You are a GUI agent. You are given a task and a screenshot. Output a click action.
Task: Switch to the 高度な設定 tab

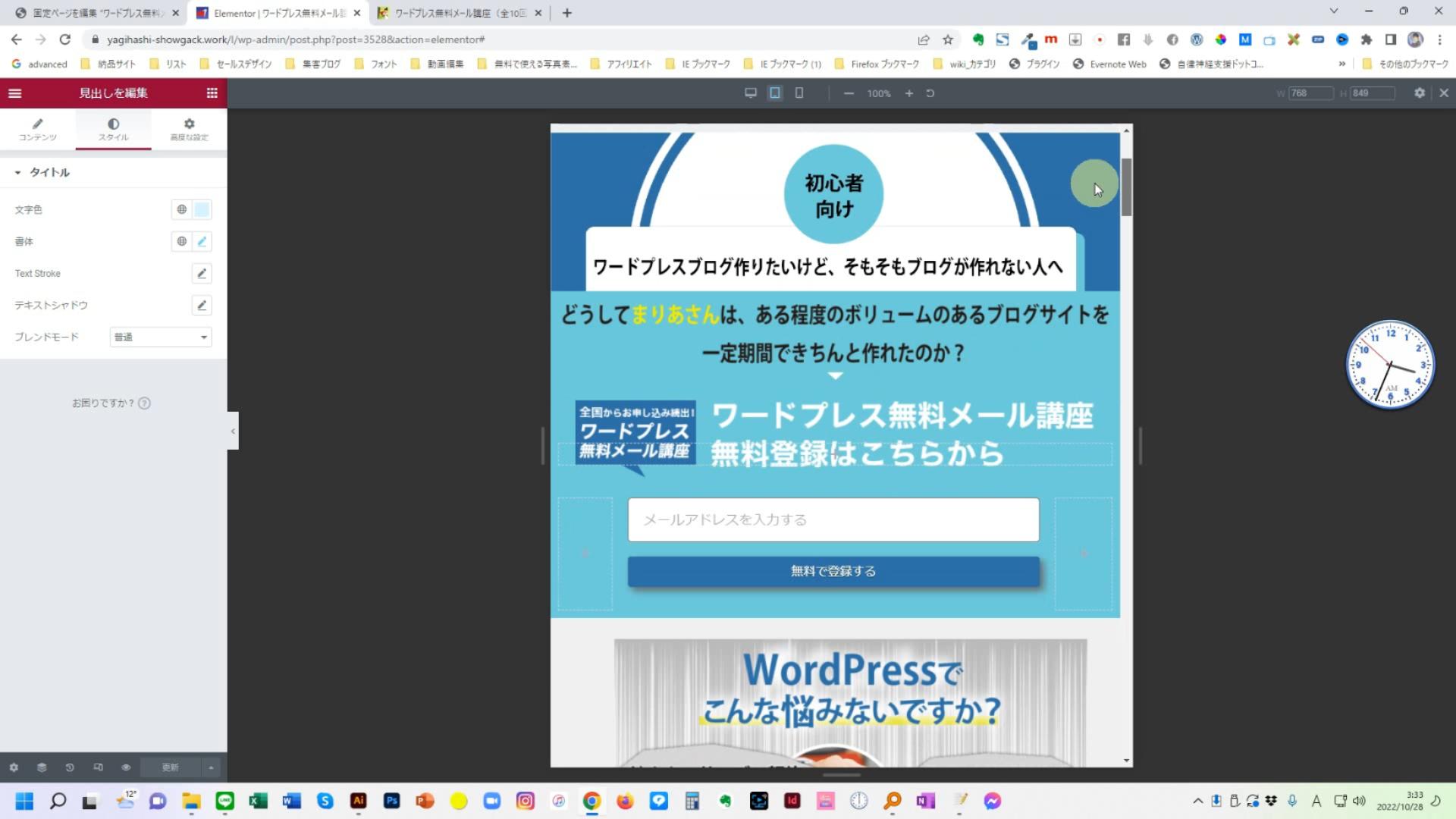pyautogui.click(x=189, y=129)
